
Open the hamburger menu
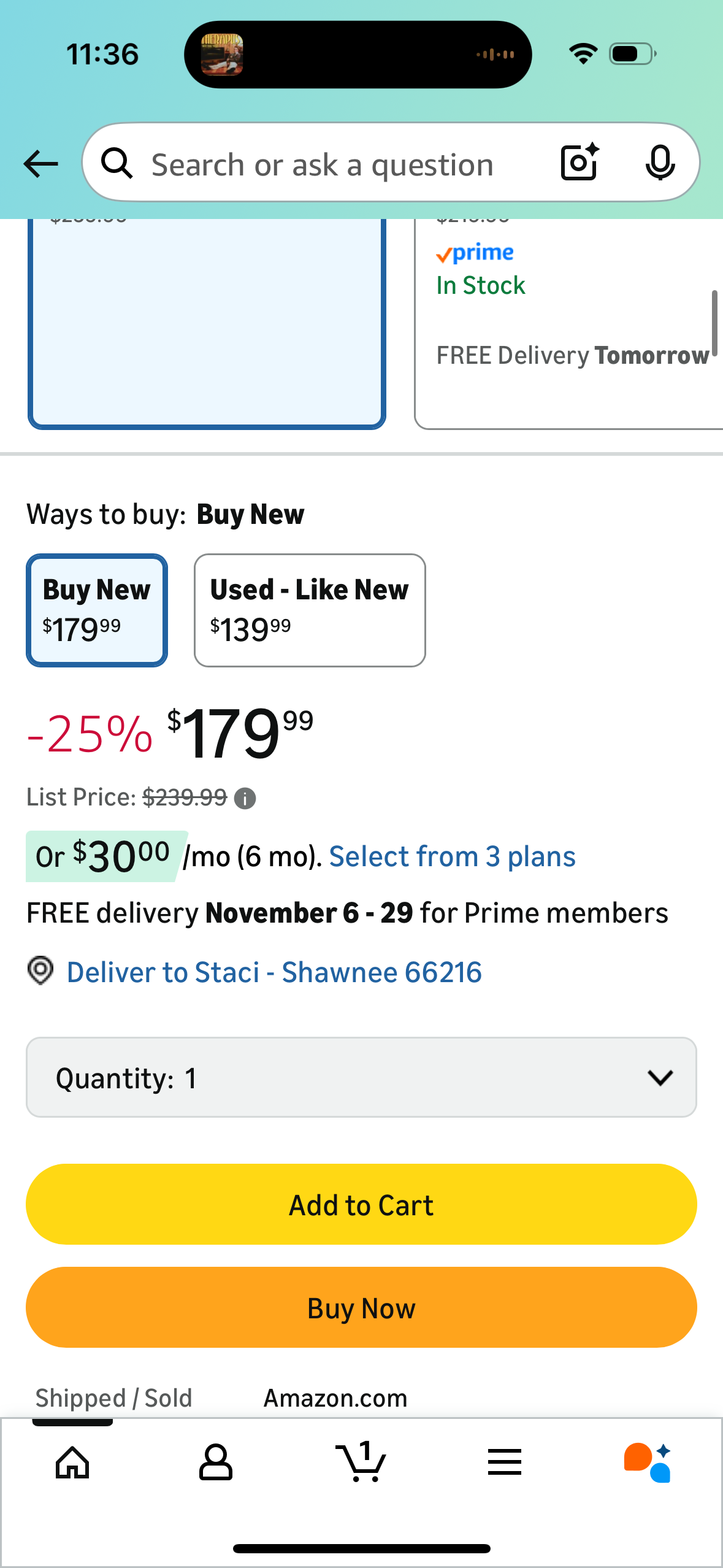click(505, 1462)
